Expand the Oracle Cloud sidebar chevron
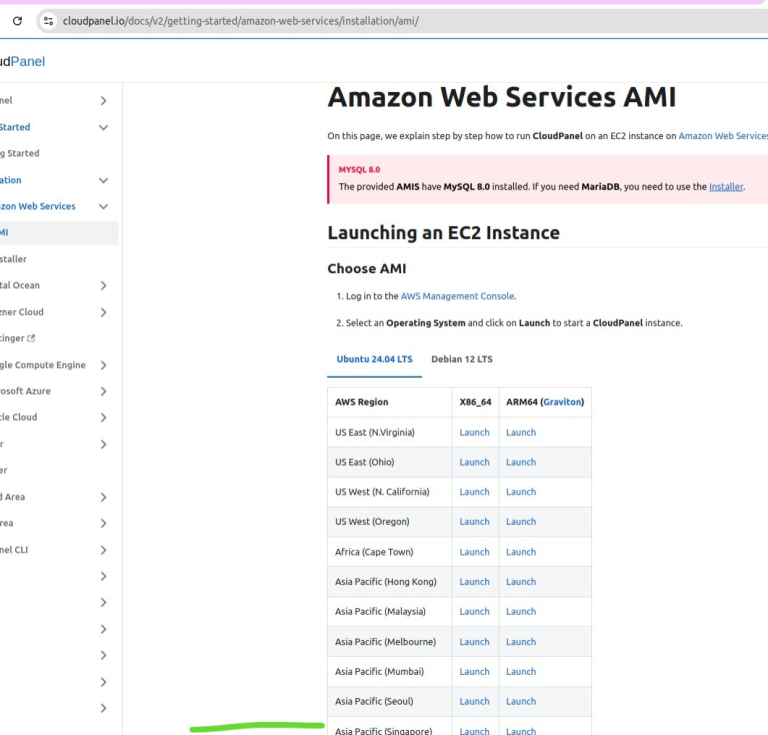This screenshot has width=768, height=735. coord(103,417)
